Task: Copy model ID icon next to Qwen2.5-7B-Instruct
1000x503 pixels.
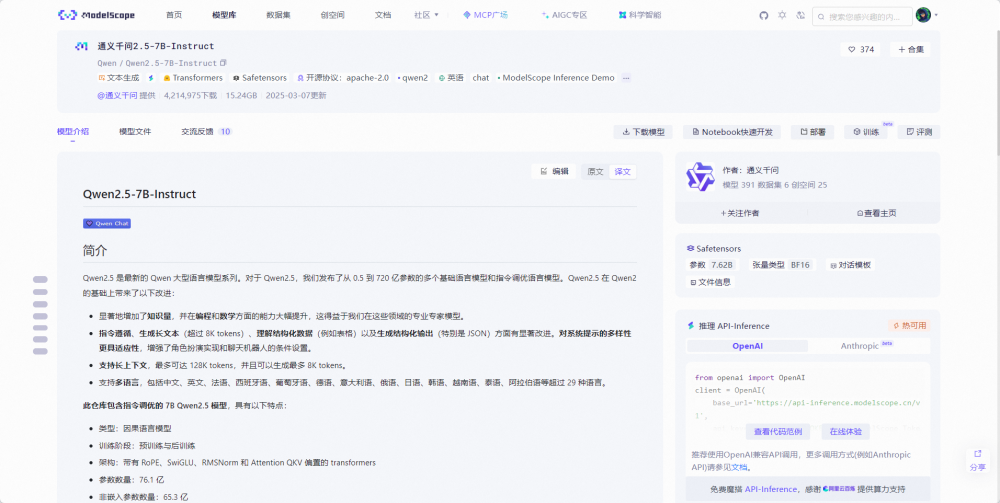Action: (223, 63)
